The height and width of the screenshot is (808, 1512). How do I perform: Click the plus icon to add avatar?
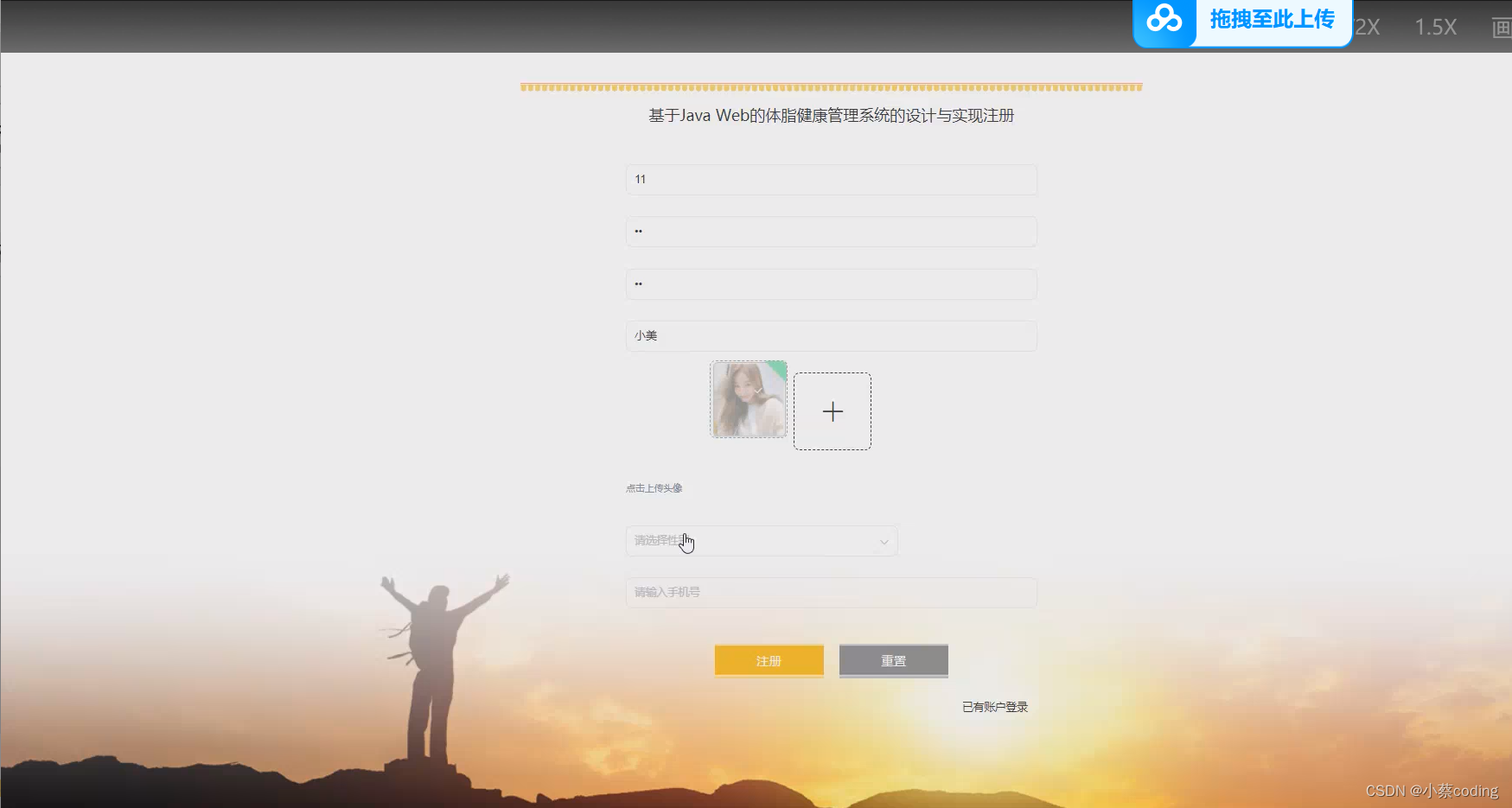[x=832, y=410]
